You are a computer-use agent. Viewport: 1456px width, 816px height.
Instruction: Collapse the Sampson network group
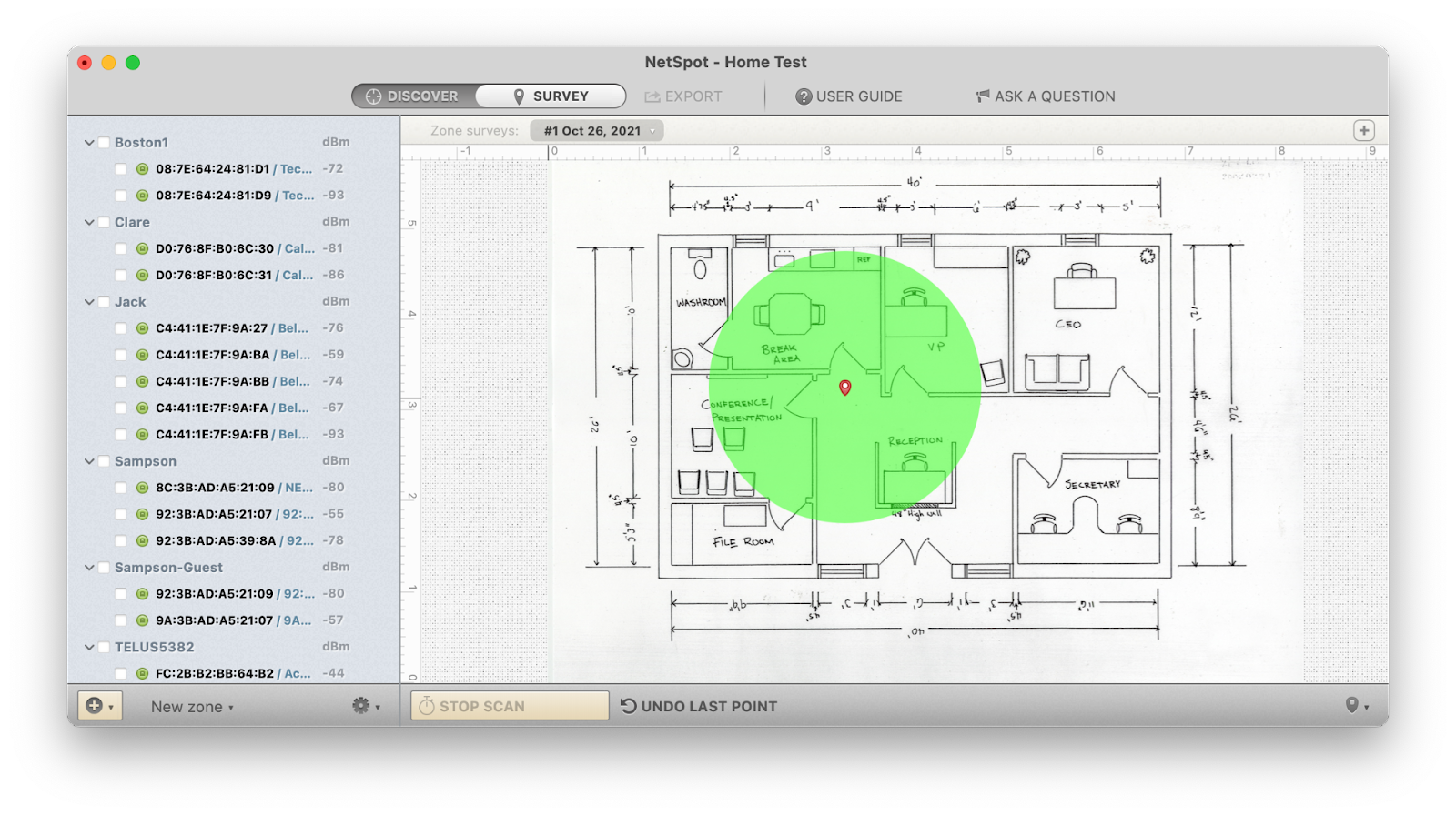pos(89,461)
